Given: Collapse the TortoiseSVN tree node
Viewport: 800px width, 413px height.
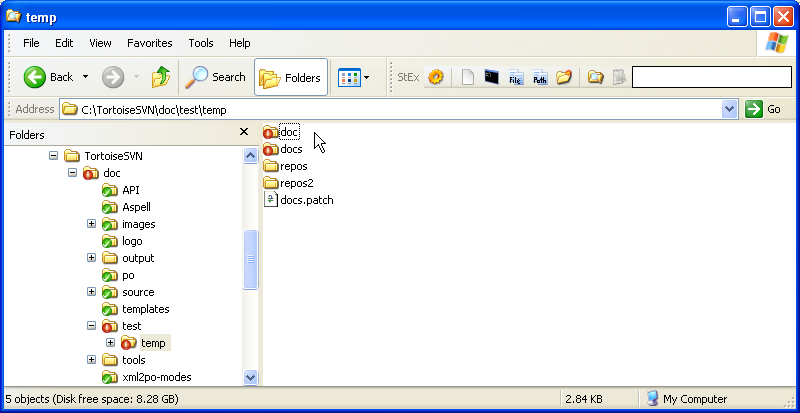Looking at the screenshot, I should coord(54,155).
